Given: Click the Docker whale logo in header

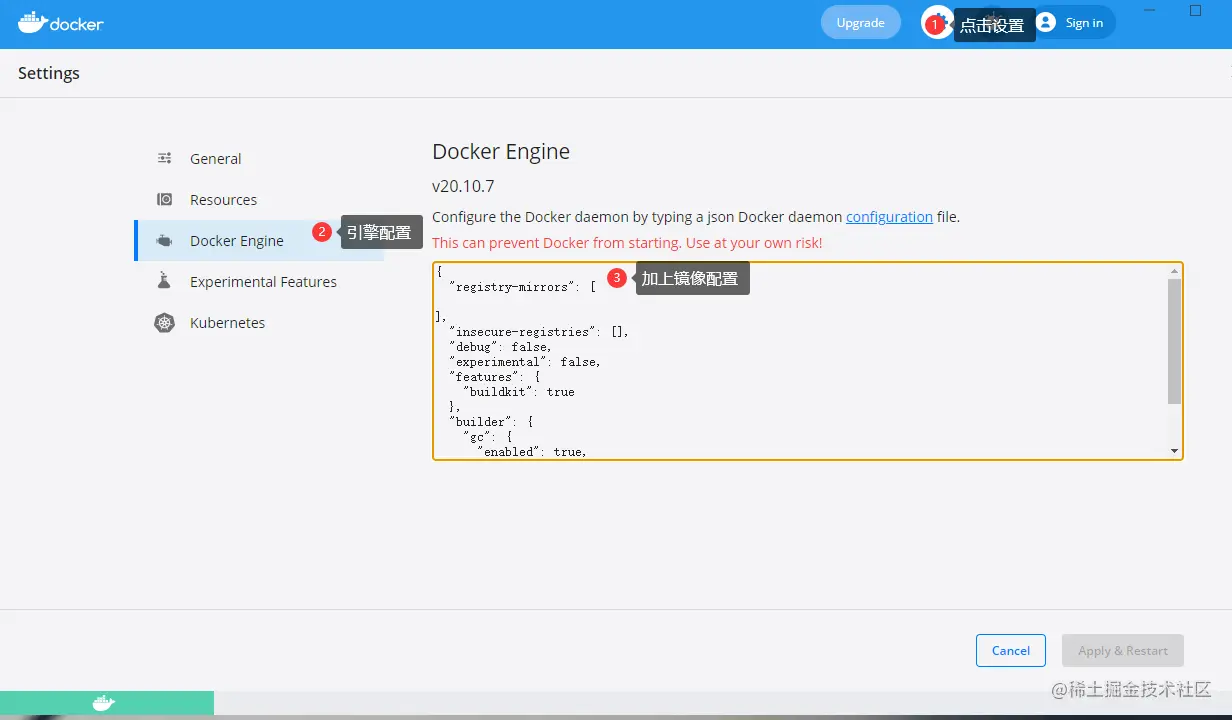Looking at the screenshot, I should point(61,22).
